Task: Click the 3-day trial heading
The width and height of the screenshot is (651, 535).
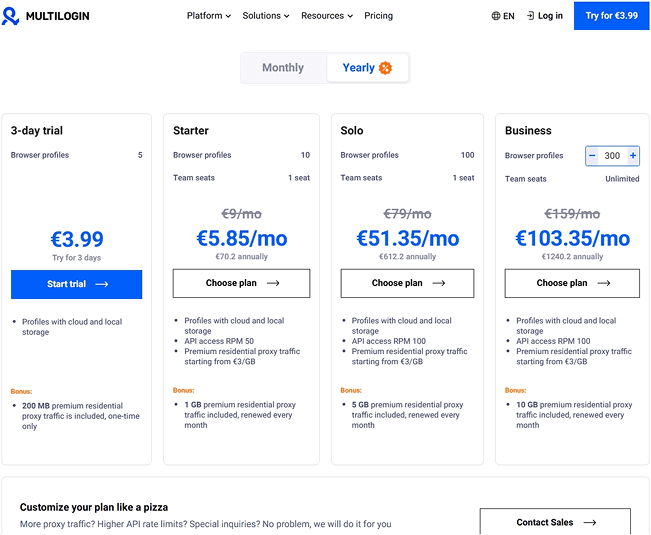Action: click(x=37, y=131)
